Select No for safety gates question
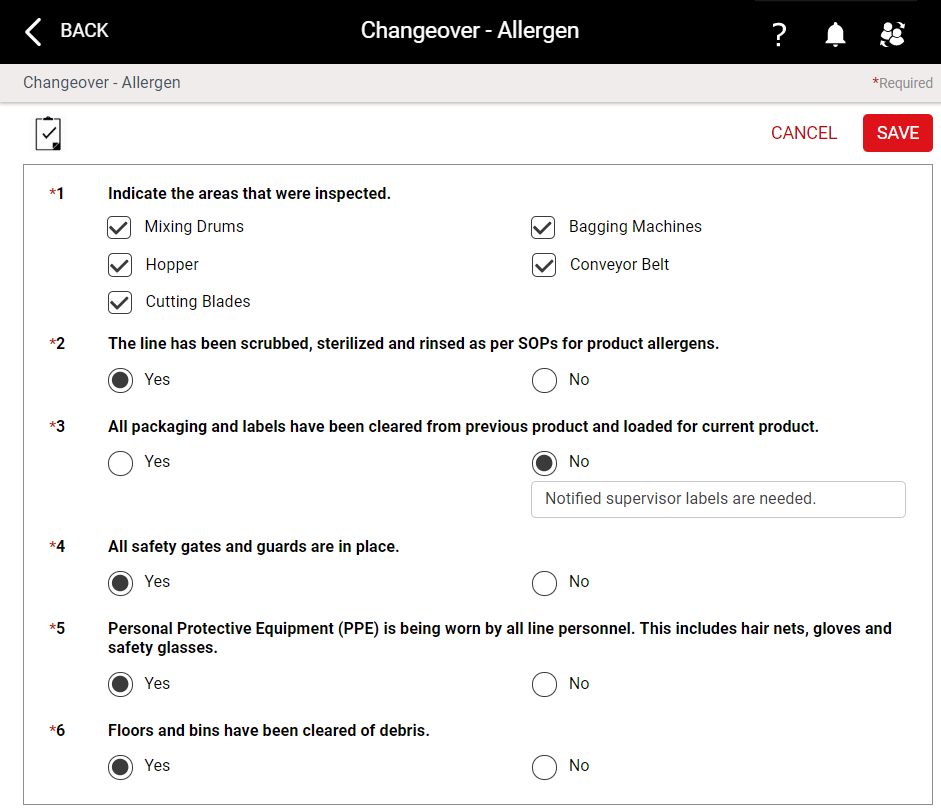 [544, 583]
